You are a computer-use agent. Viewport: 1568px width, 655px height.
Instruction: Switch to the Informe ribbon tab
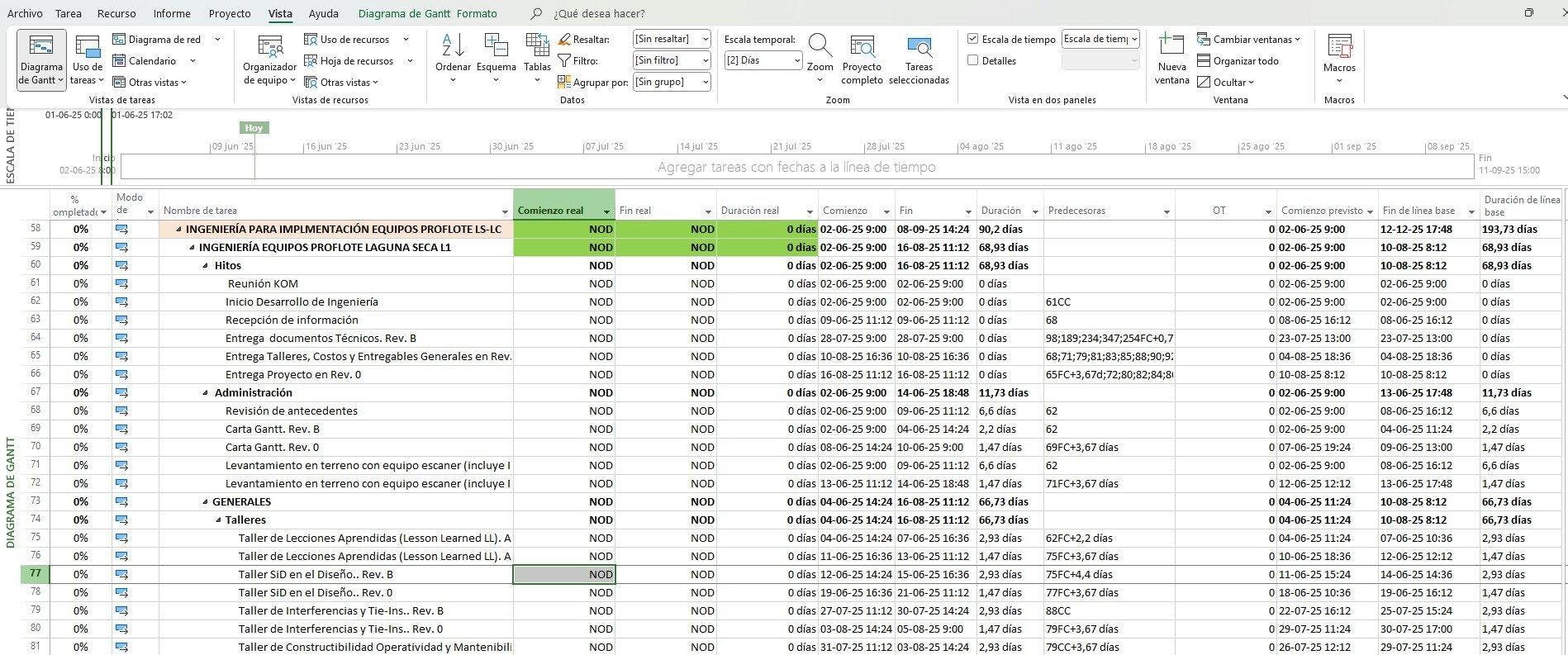pos(172,13)
